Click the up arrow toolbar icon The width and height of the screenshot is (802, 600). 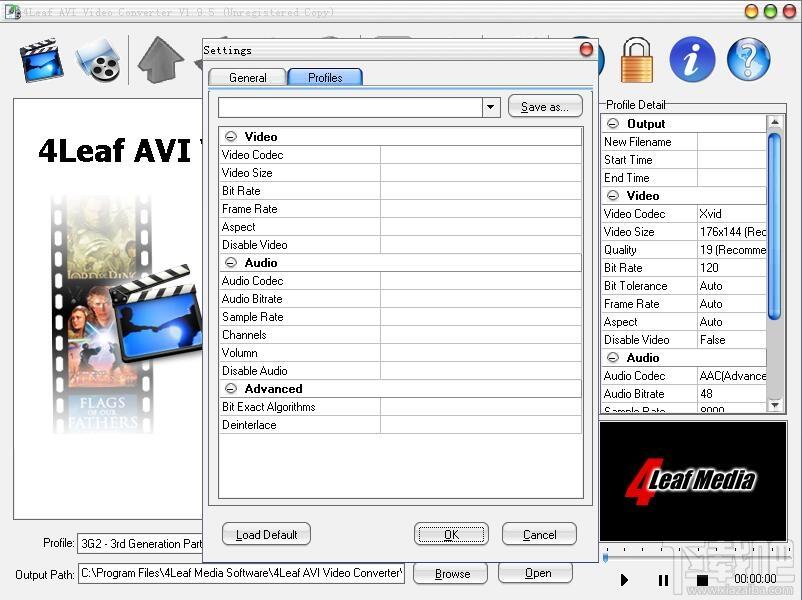[x=161, y=60]
